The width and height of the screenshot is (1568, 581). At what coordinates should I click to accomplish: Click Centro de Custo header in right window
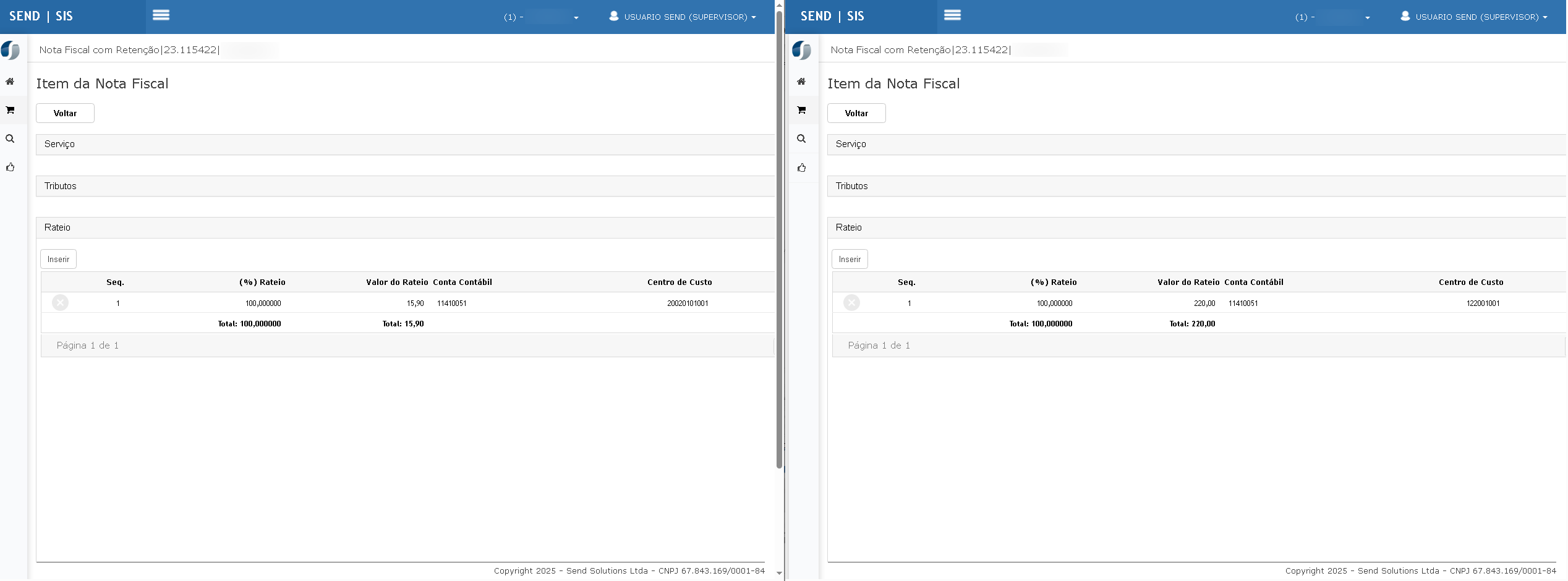[1471, 282]
